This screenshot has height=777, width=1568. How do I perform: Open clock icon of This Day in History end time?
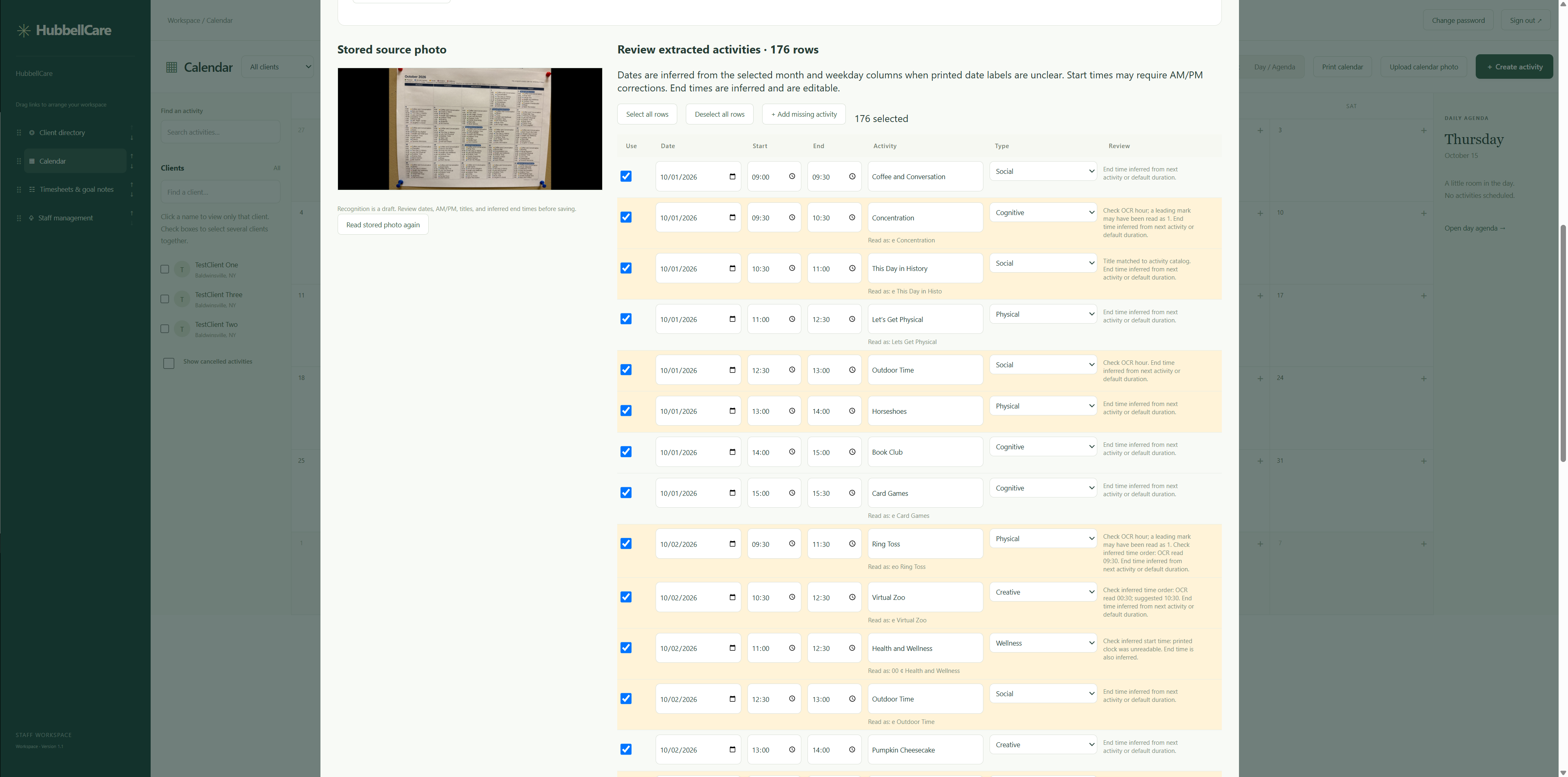tap(852, 269)
